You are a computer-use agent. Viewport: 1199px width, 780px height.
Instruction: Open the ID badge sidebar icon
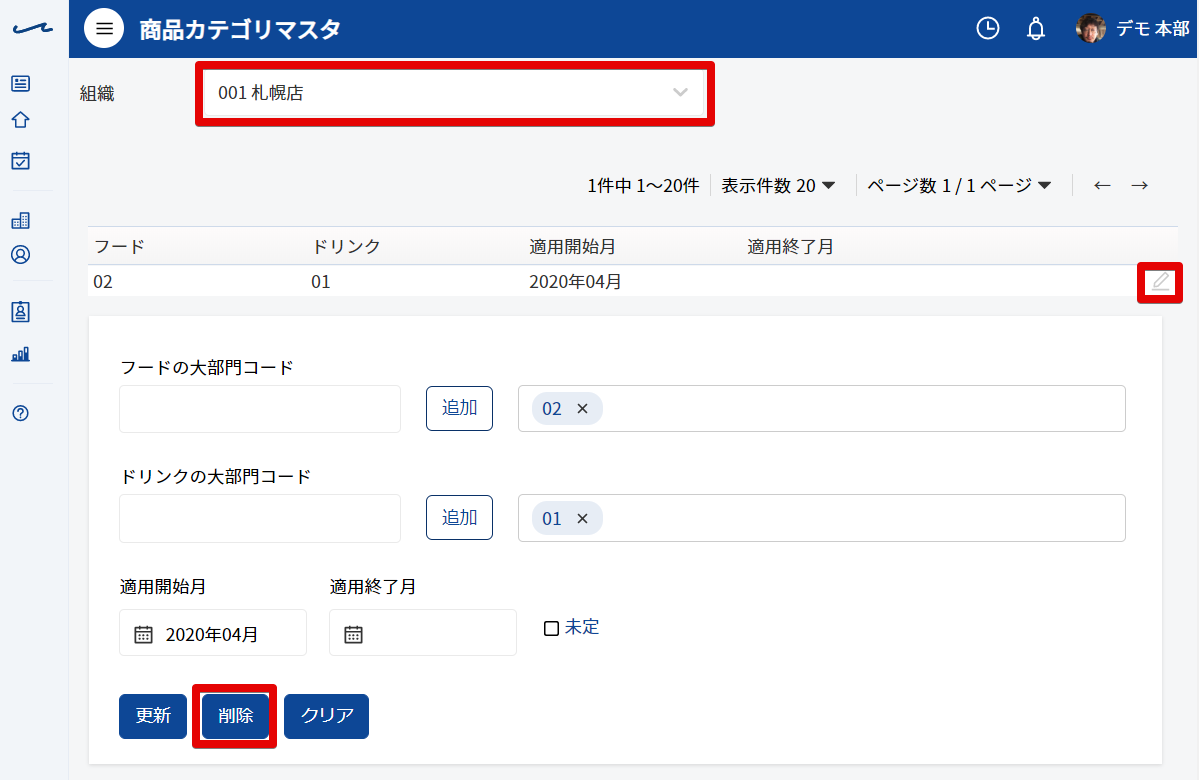point(21,311)
